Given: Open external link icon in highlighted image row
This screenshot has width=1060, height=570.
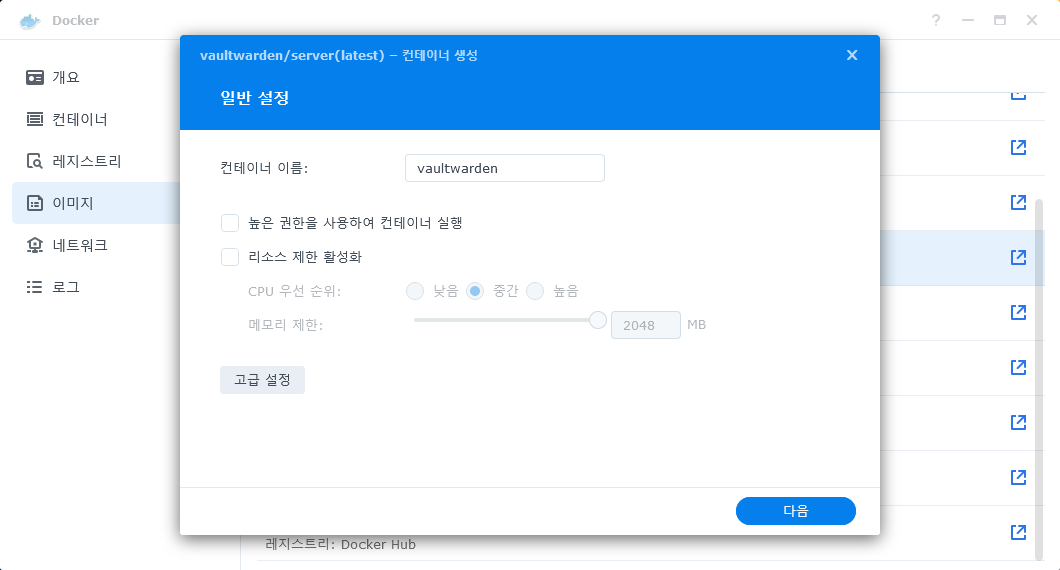Looking at the screenshot, I should (1018, 257).
